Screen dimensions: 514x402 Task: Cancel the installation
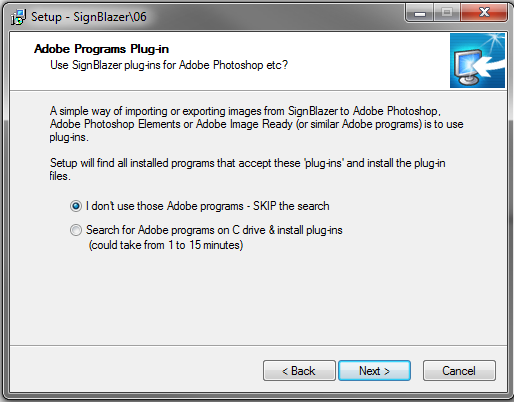459,370
